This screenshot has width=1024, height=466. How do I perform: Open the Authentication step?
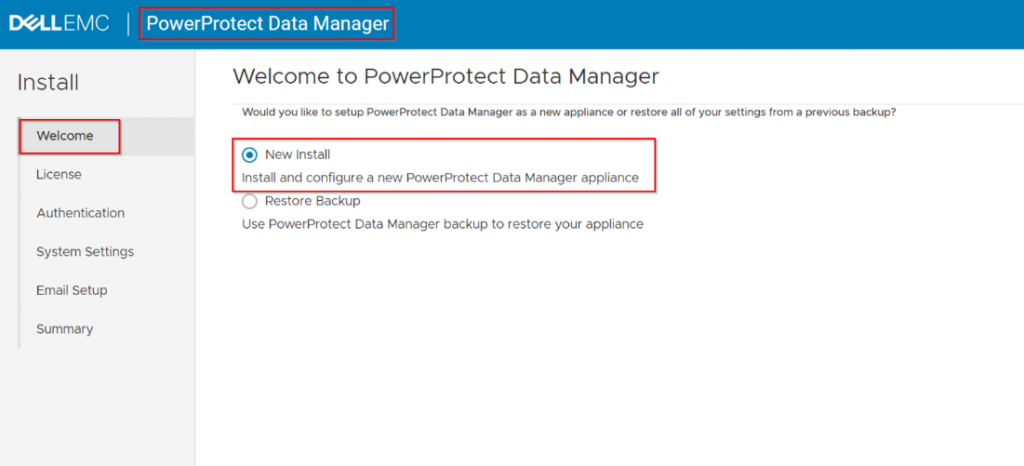point(80,213)
